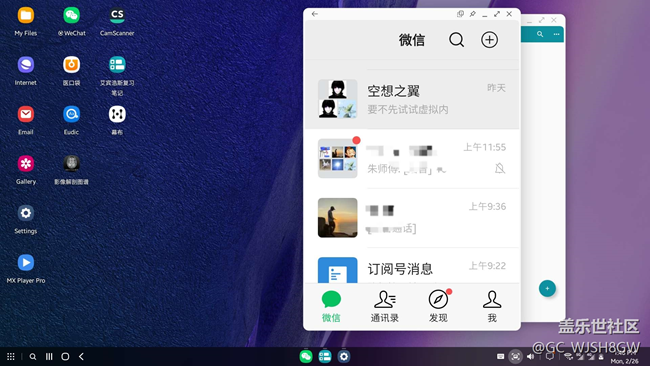Click the sunset avatar thumbnail
The width and height of the screenshot is (650, 366).
pyautogui.click(x=337, y=218)
